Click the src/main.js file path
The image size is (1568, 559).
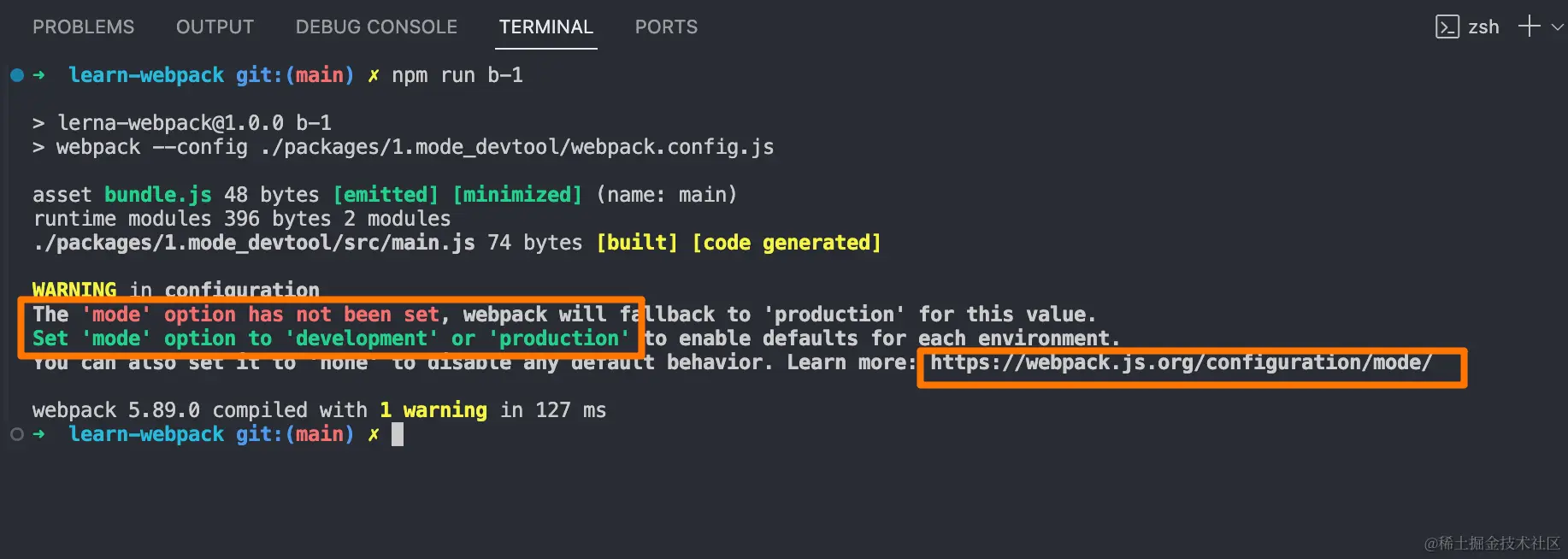254,243
